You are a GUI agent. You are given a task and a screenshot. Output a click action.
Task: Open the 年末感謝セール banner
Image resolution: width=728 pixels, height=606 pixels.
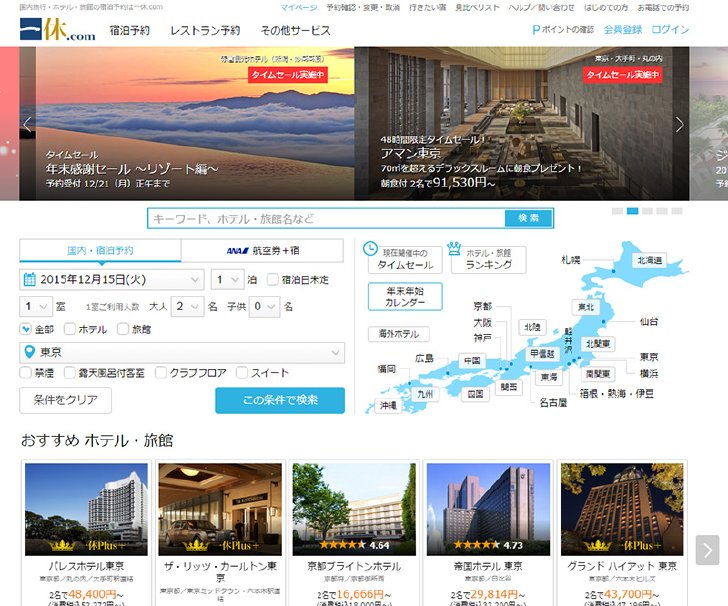point(187,124)
